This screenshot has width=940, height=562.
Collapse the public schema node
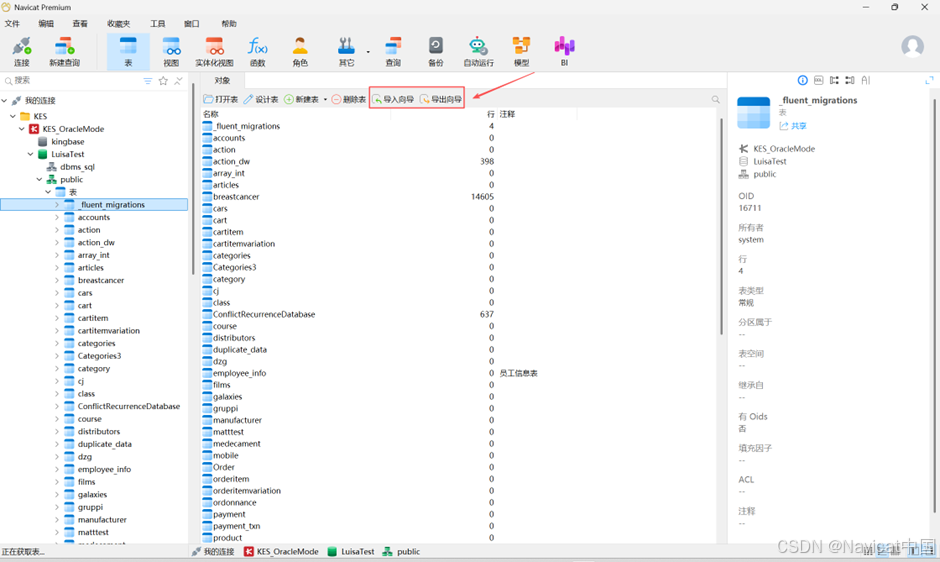(40, 179)
